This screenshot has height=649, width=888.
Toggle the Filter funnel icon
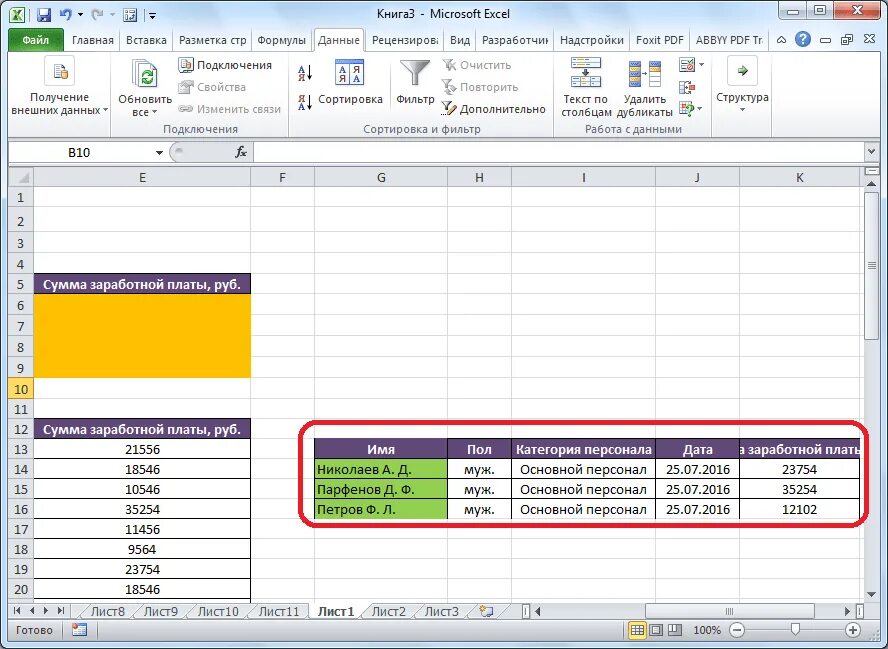click(x=415, y=74)
